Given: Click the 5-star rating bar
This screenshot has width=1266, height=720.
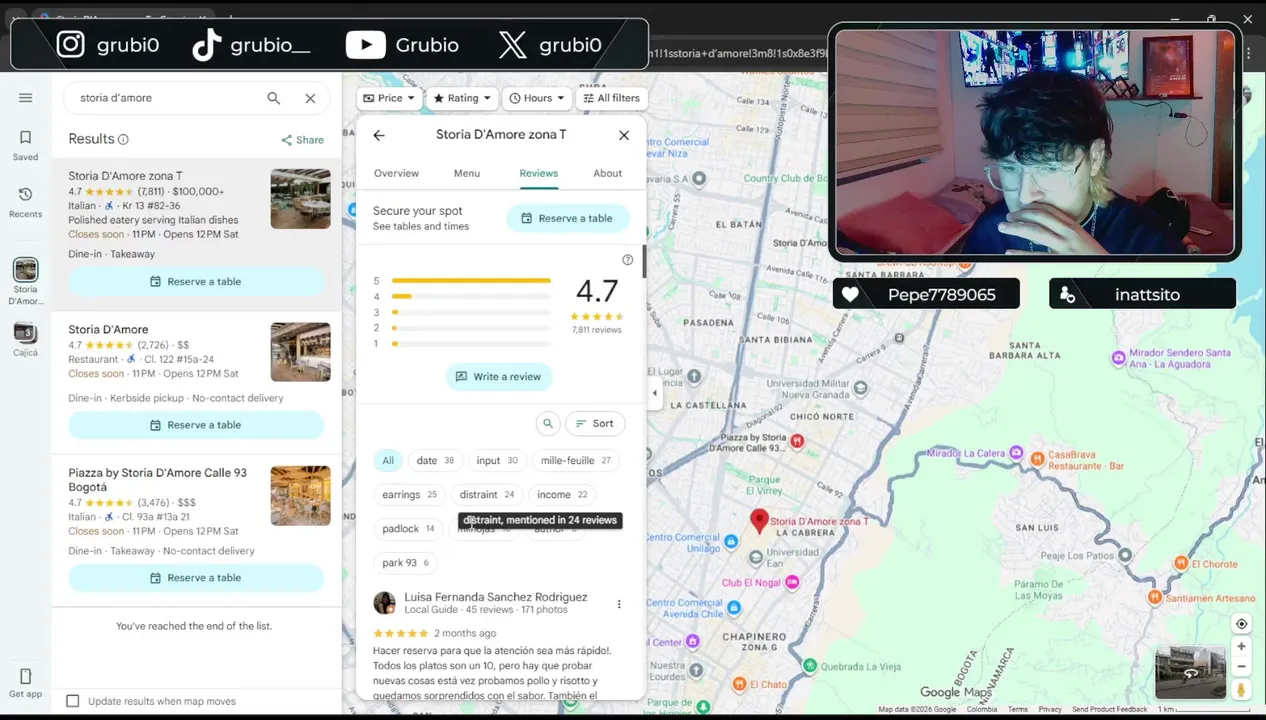Looking at the screenshot, I should pyautogui.click(x=471, y=281).
